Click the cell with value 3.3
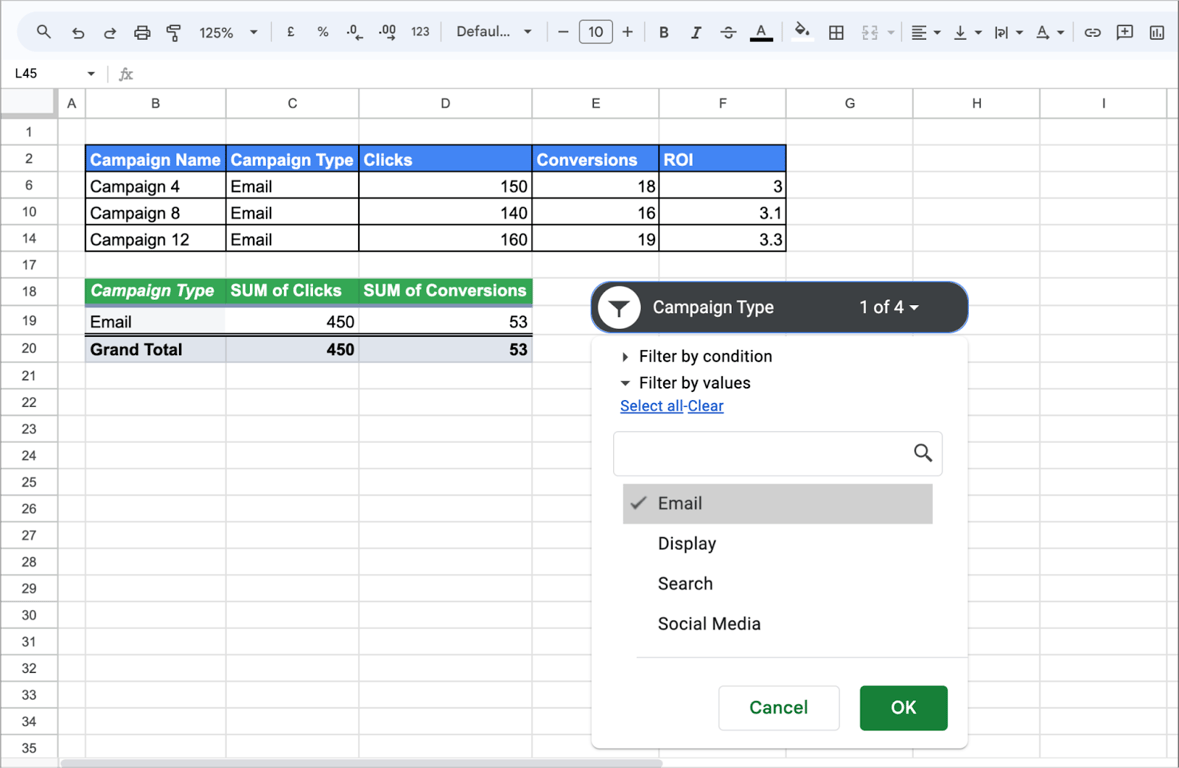This screenshot has height=768, width=1179. tap(723, 240)
